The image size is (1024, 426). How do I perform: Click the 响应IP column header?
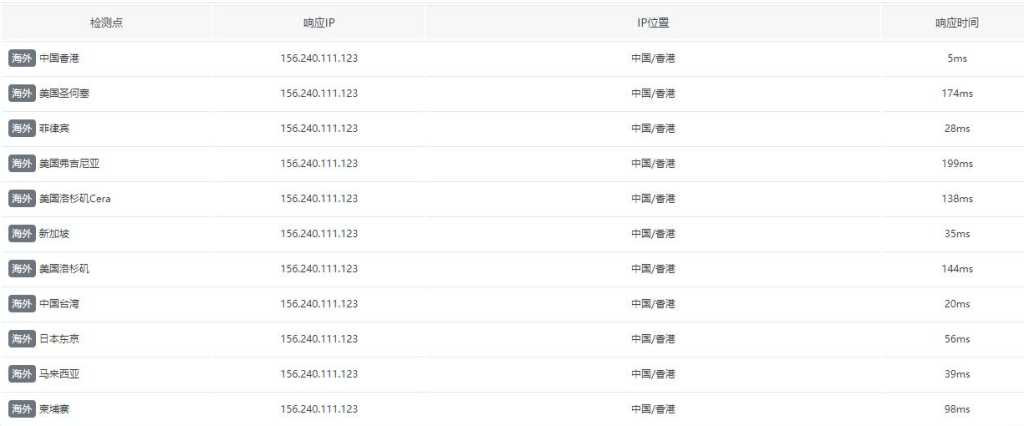pyautogui.click(x=319, y=22)
